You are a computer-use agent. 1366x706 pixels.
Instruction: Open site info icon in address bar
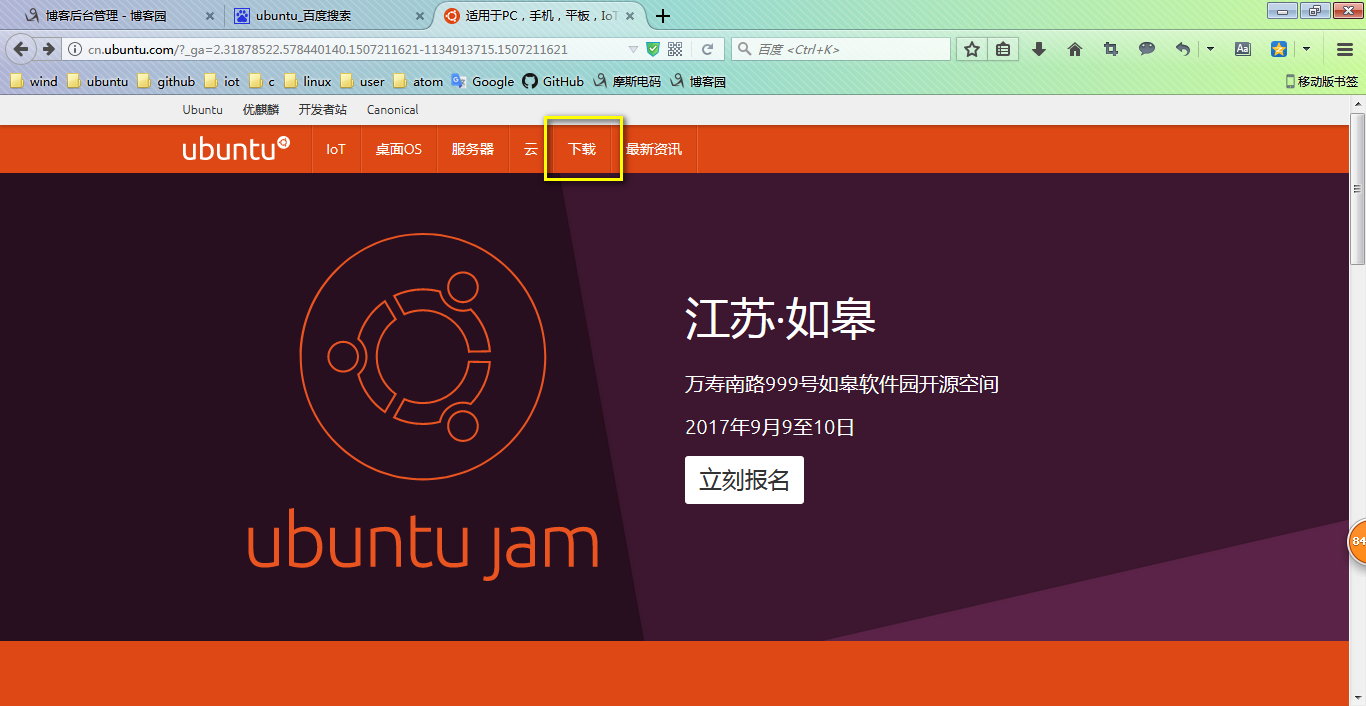pos(75,49)
